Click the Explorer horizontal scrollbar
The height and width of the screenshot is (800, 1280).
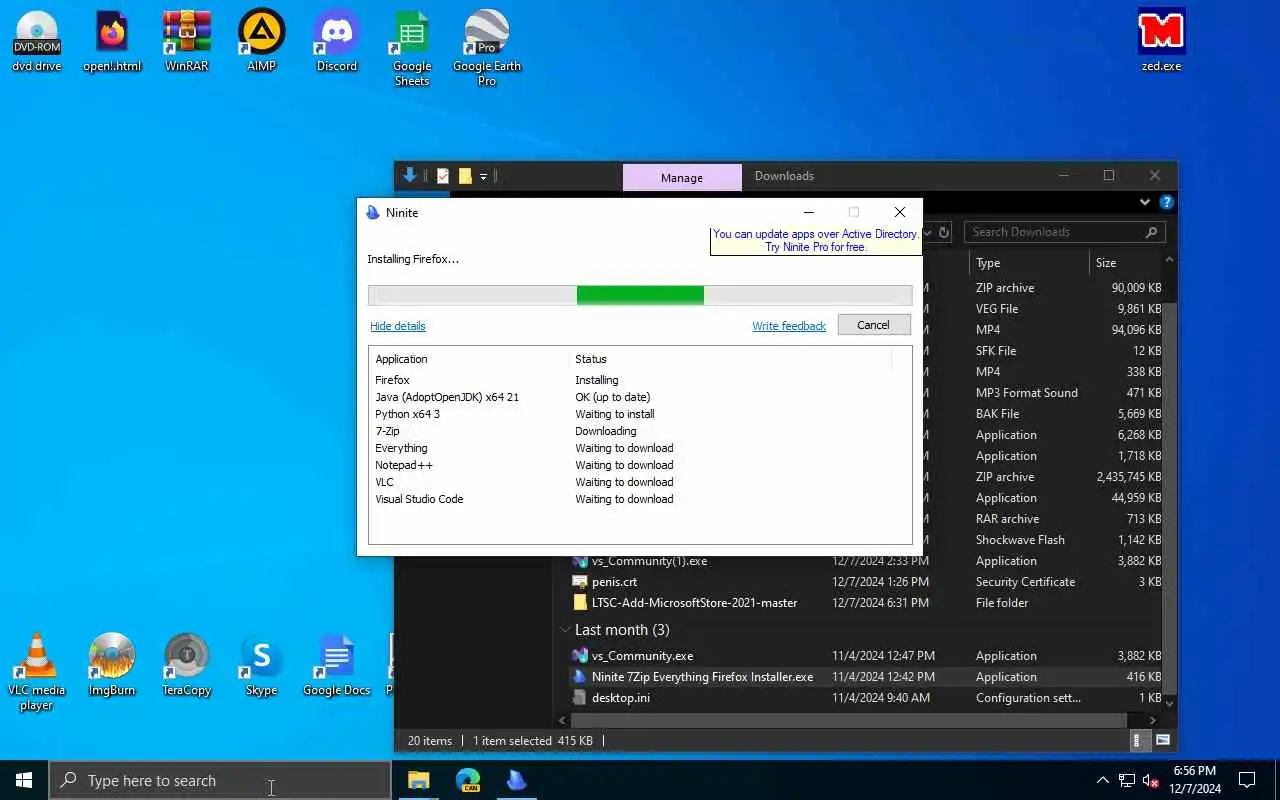[850, 720]
